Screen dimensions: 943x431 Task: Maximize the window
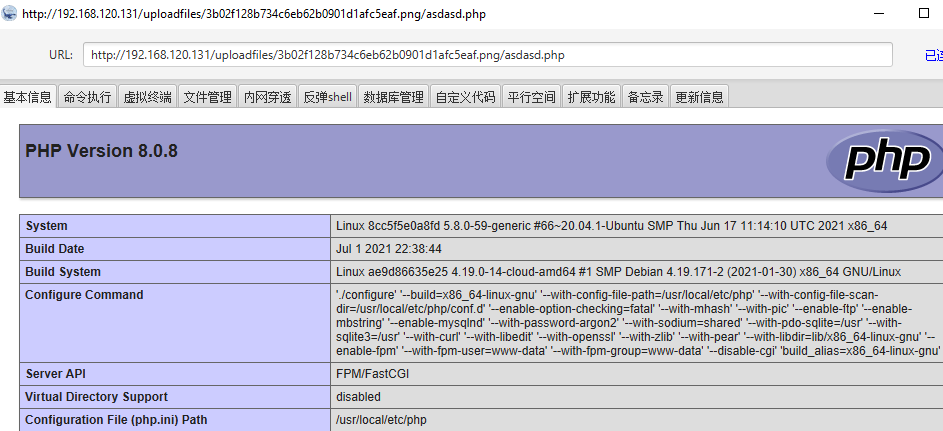click(923, 14)
